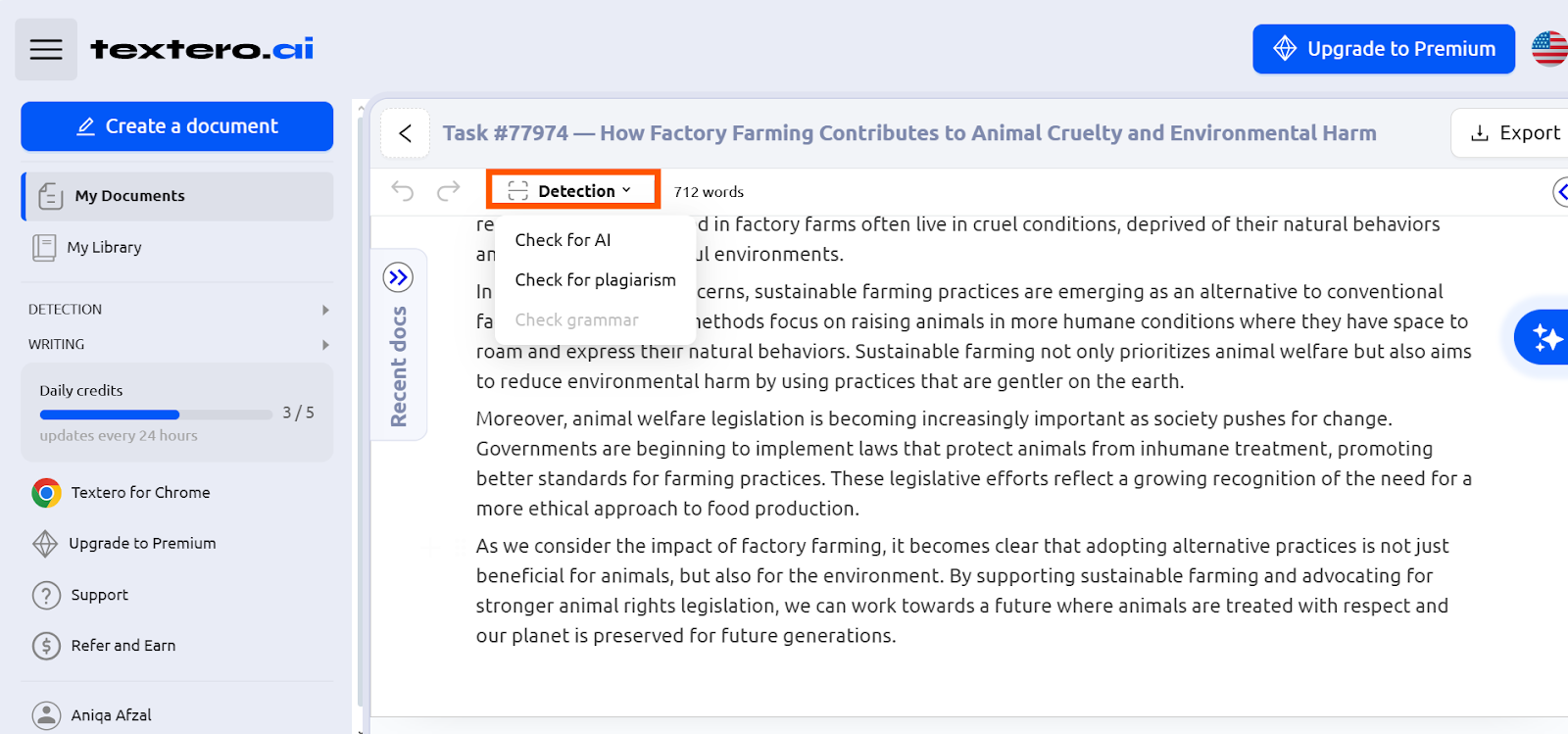Choose Check for plagiarism menu option
The height and width of the screenshot is (734, 1568).
coord(595,280)
